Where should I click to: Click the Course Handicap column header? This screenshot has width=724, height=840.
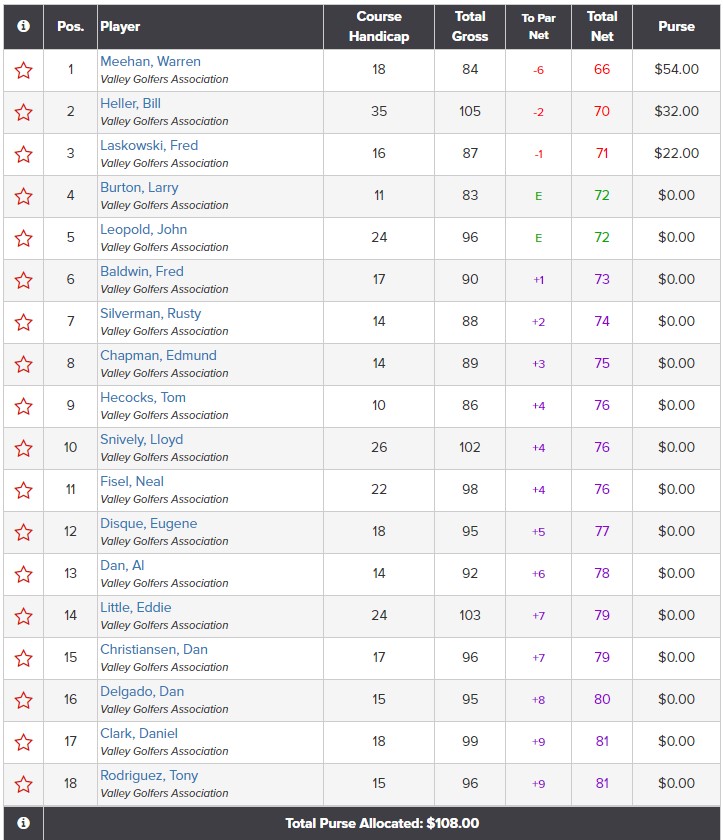(x=379, y=26)
